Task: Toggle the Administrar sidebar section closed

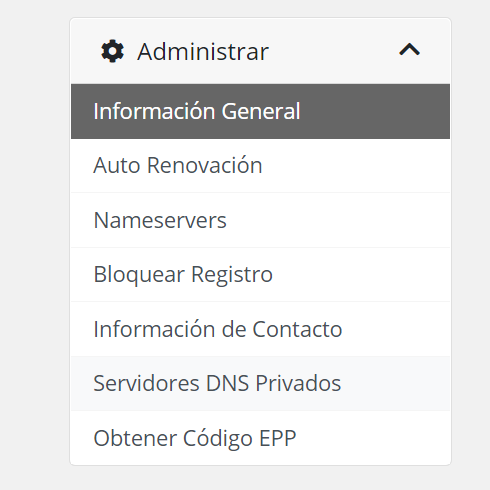Action: [409, 49]
